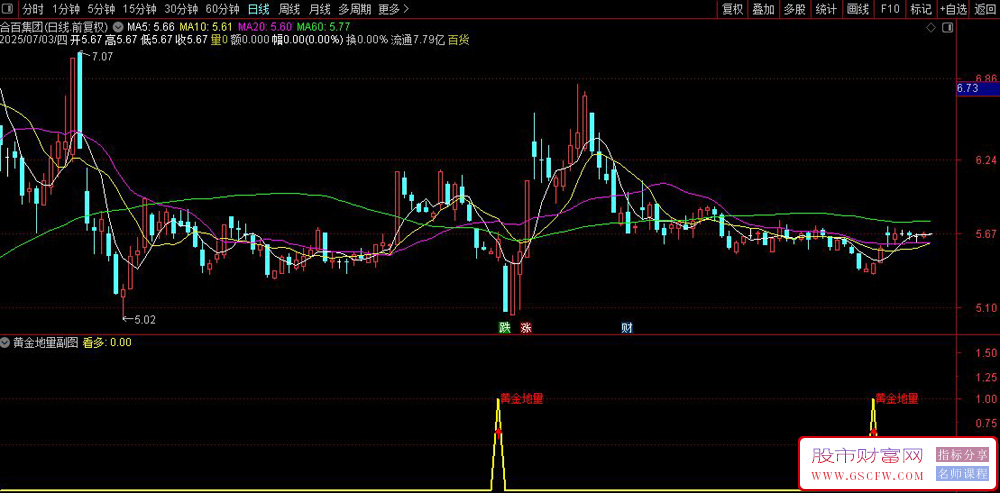Click the green 跌 event marker
Image resolution: width=1000 pixels, height=493 pixels.
point(504,328)
